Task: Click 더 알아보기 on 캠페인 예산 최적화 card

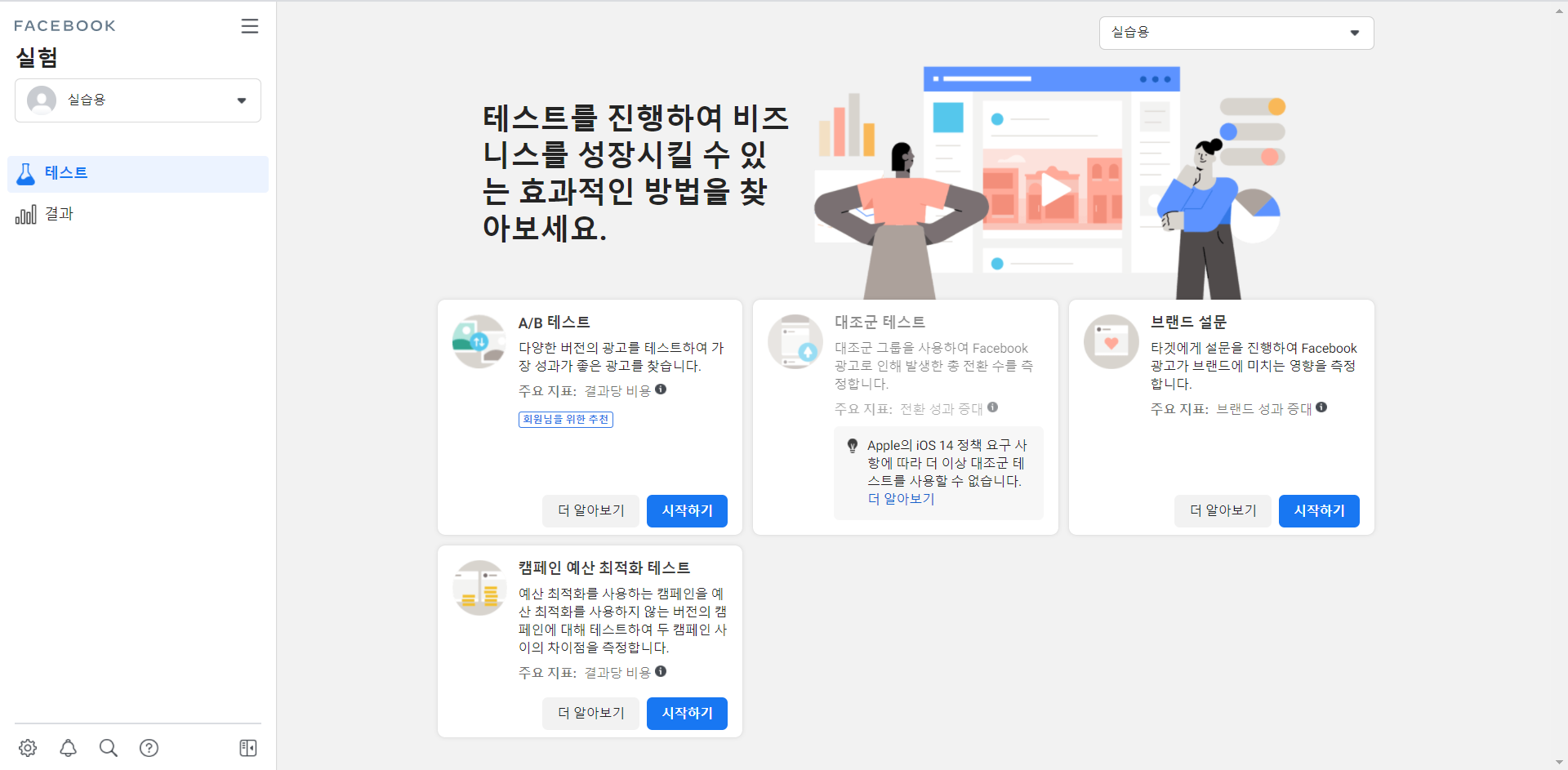Action: pyautogui.click(x=591, y=714)
